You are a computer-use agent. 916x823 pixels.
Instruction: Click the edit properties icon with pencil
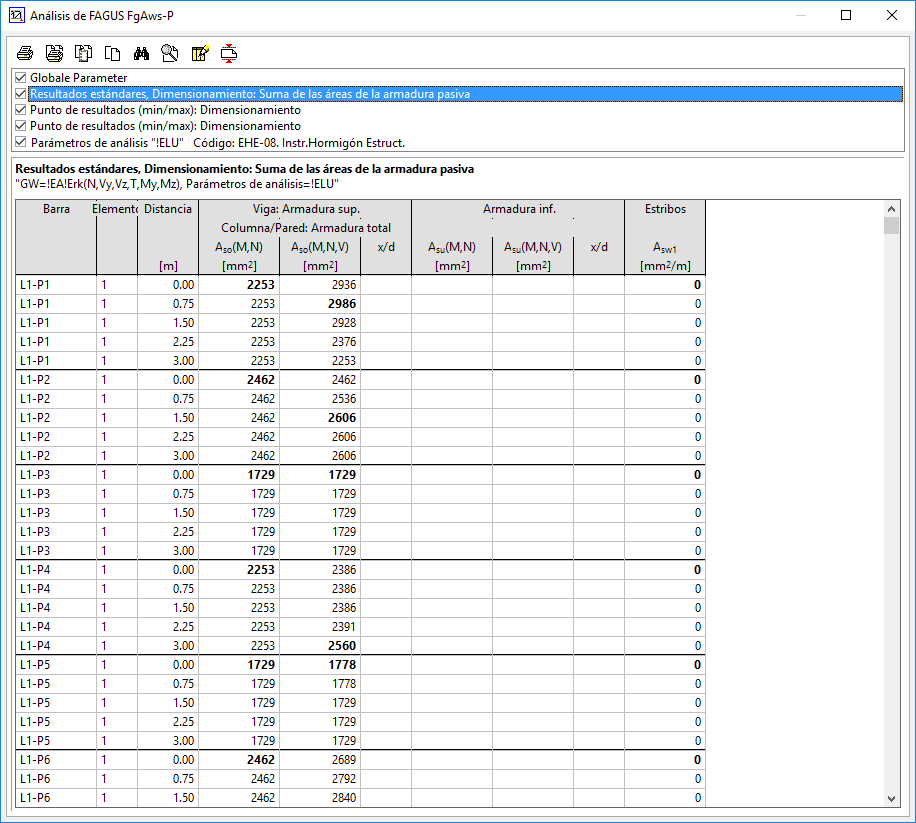coord(199,53)
